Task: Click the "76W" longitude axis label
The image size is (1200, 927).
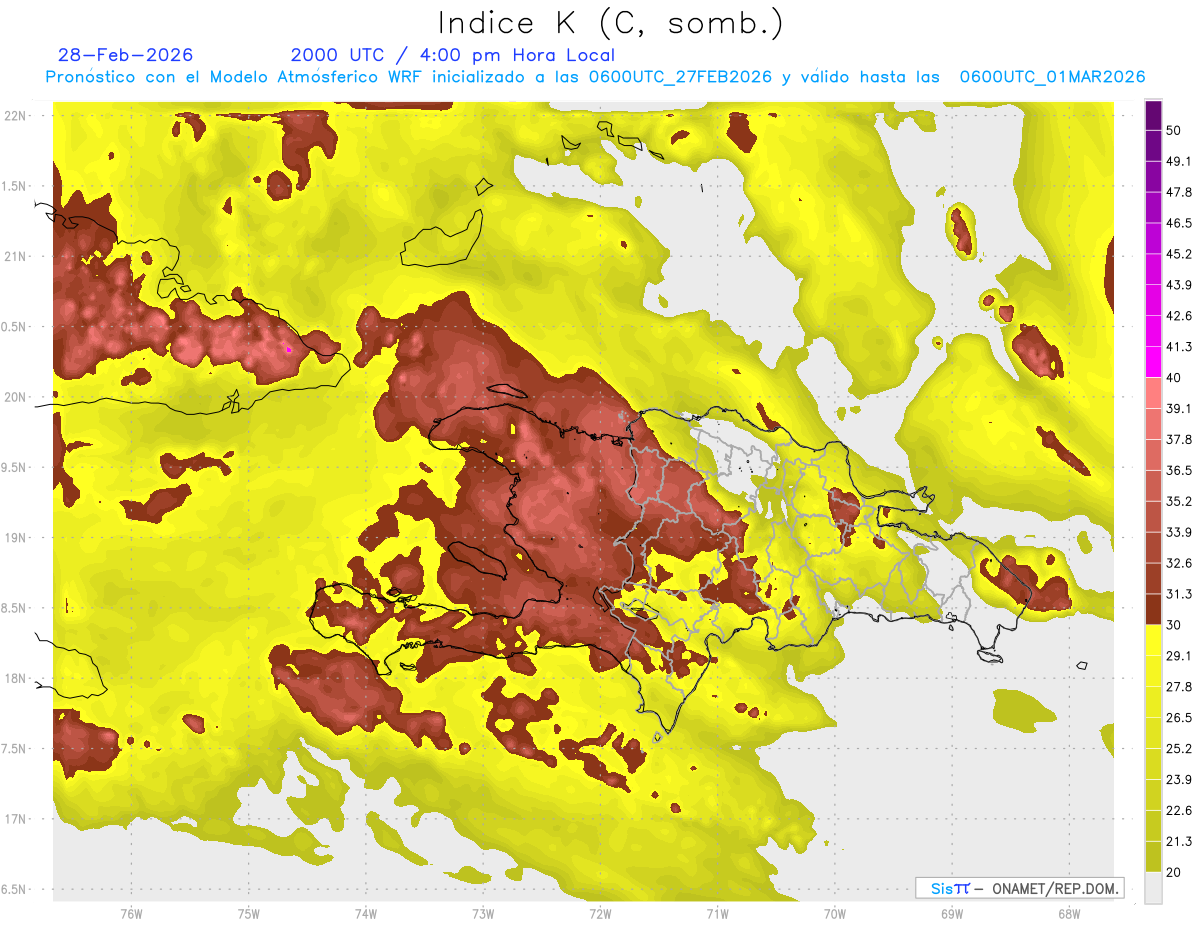Action: tap(131, 912)
